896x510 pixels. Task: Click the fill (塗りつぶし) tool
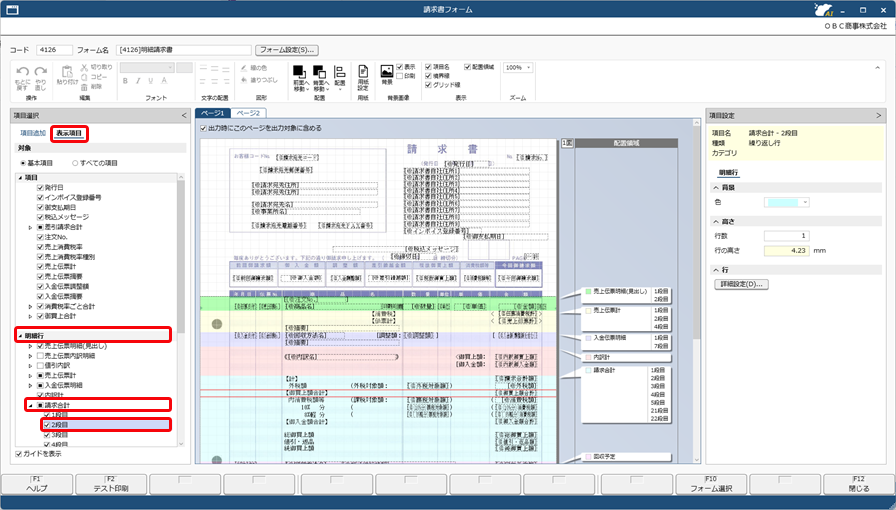pyautogui.click(x=259, y=80)
